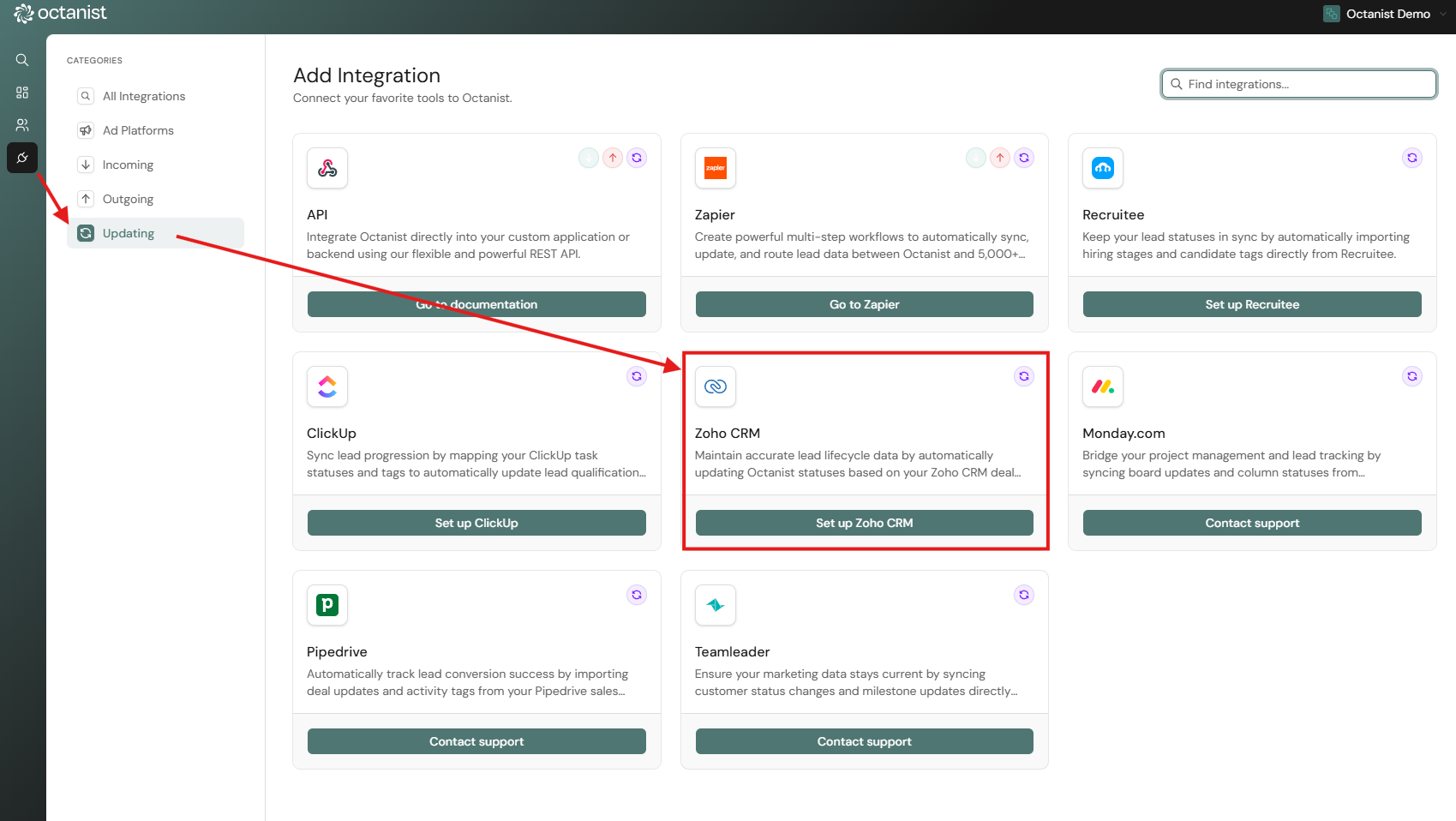Select the dashboard grid icon in sidebar
The height and width of the screenshot is (821, 1456).
point(22,93)
